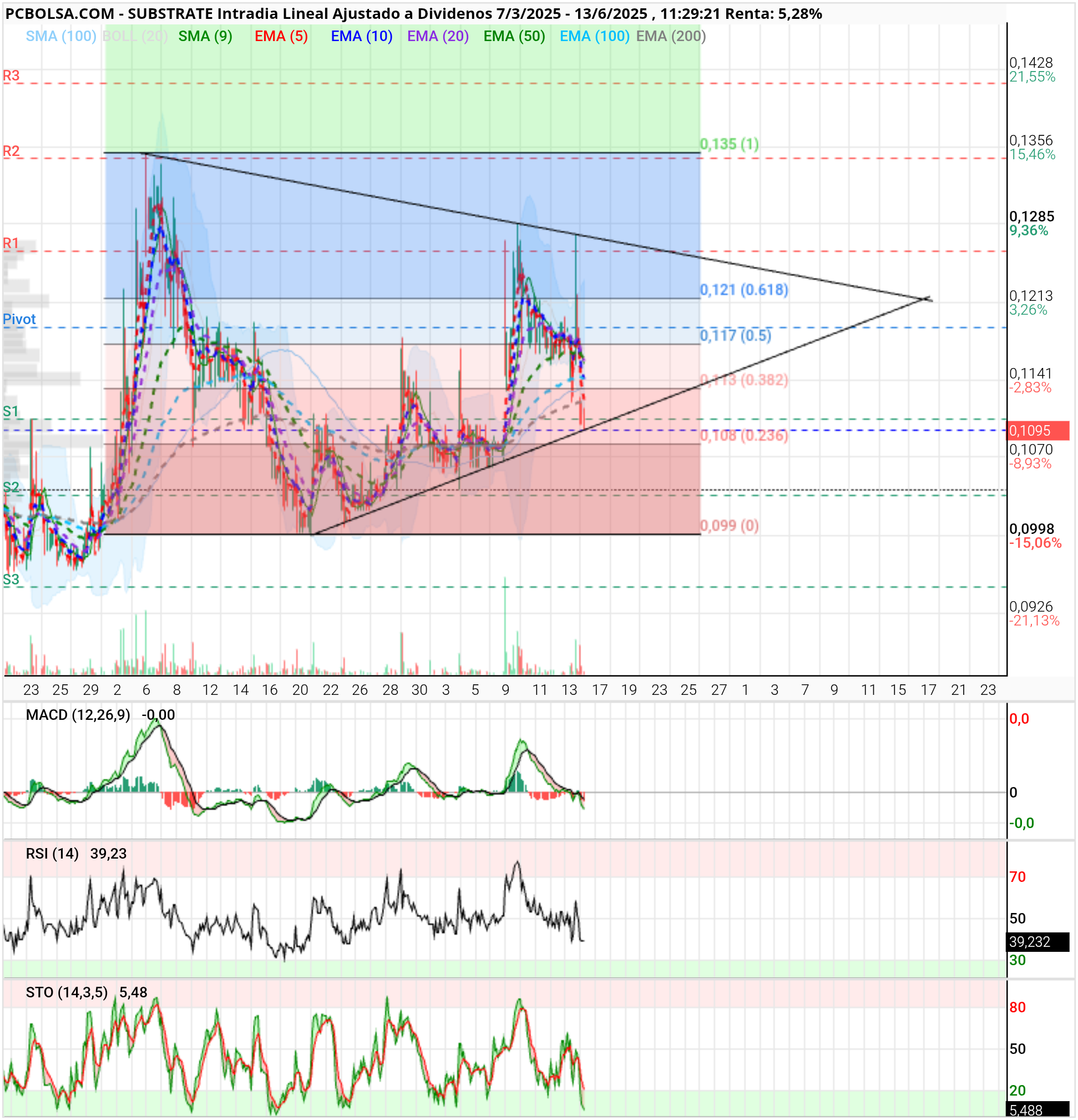Click the RSI level 70 label
This screenshot has height=1120, width=1078.
[x=1017, y=877]
